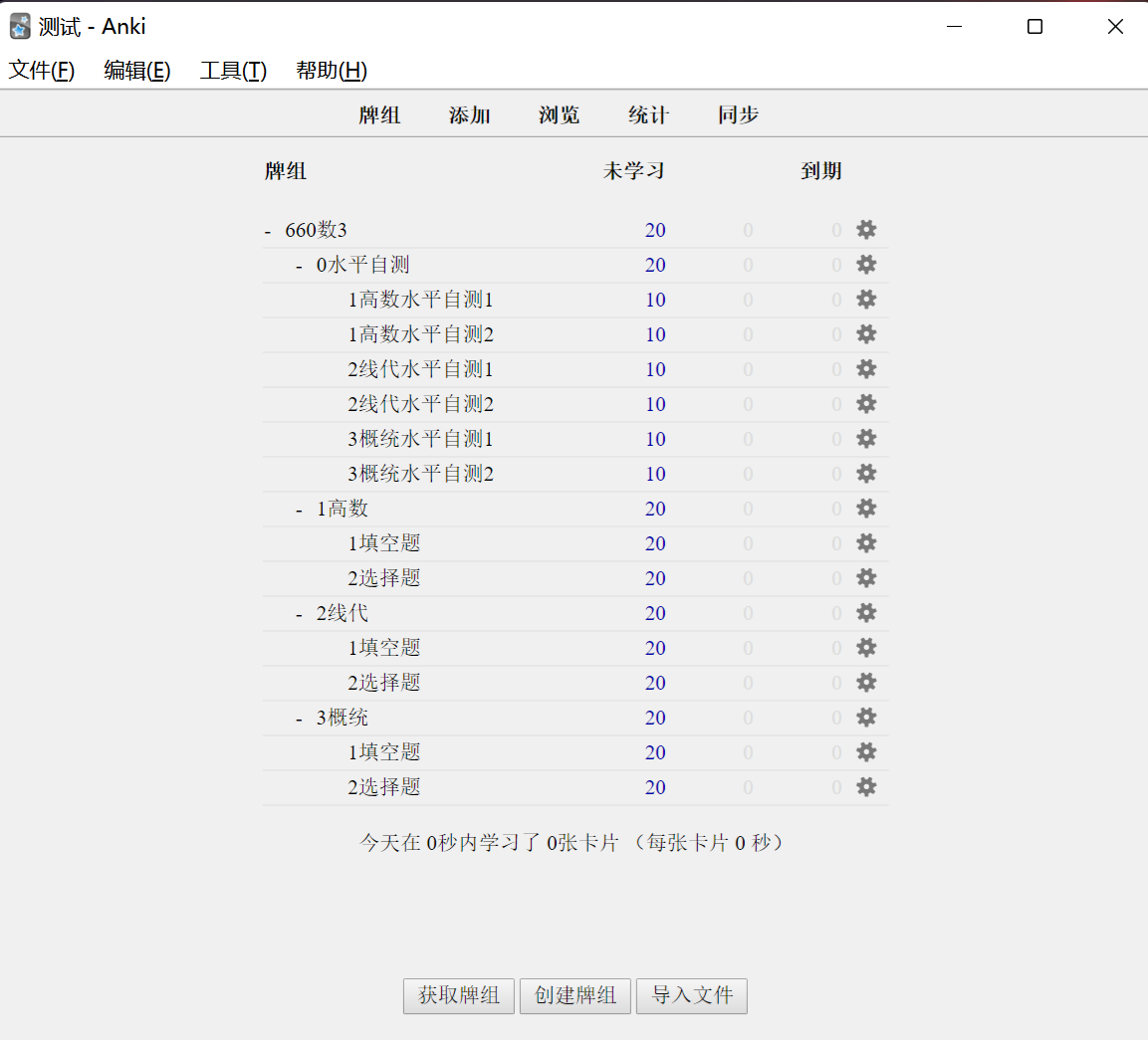The image size is (1148, 1040).
Task: Open gear for 2选择题 under 1高数
Action: pyautogui.click(x=866, y=578)
